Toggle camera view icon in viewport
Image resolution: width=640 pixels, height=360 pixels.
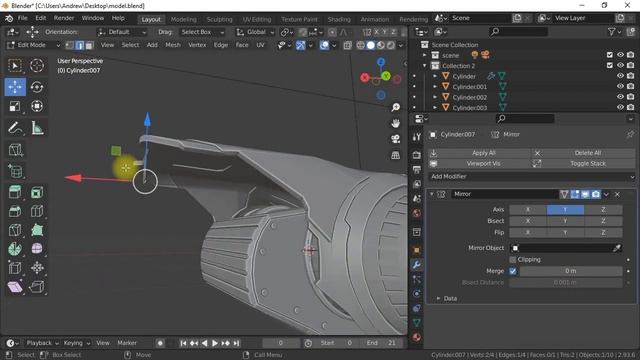point(395,139)
